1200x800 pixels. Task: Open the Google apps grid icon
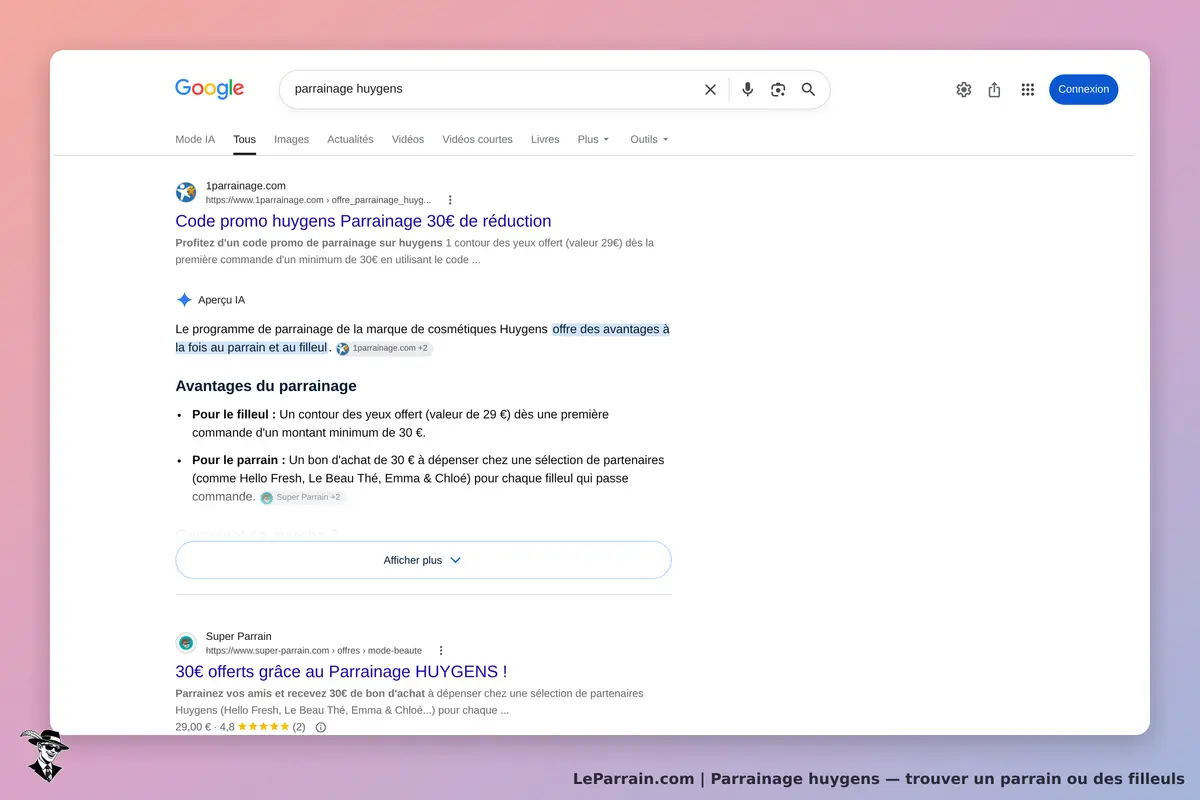click(x=1027, y=89)
